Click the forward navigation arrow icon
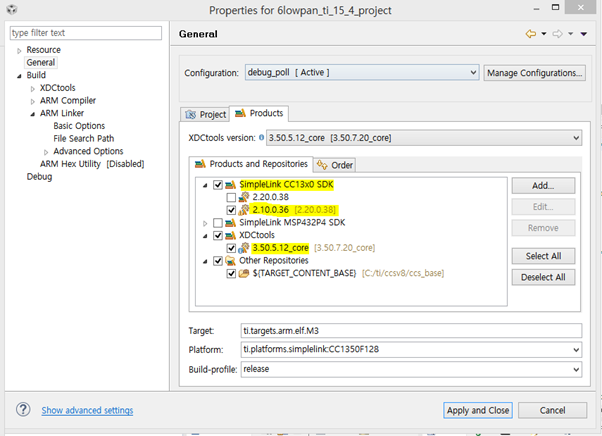This screenshot has height=436, width=602. pos(558,34)
